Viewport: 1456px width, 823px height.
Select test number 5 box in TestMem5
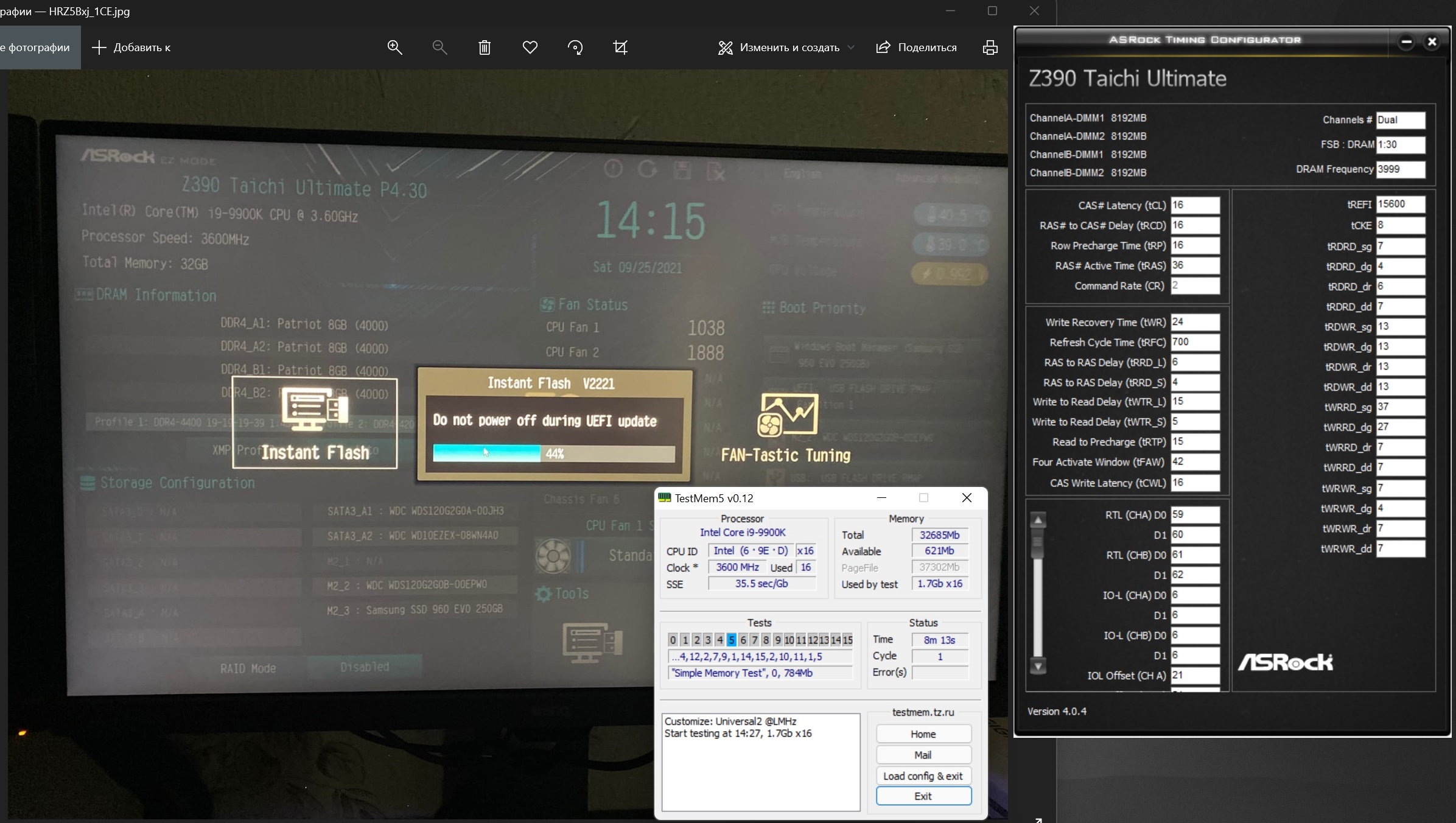tap(731, 640)
